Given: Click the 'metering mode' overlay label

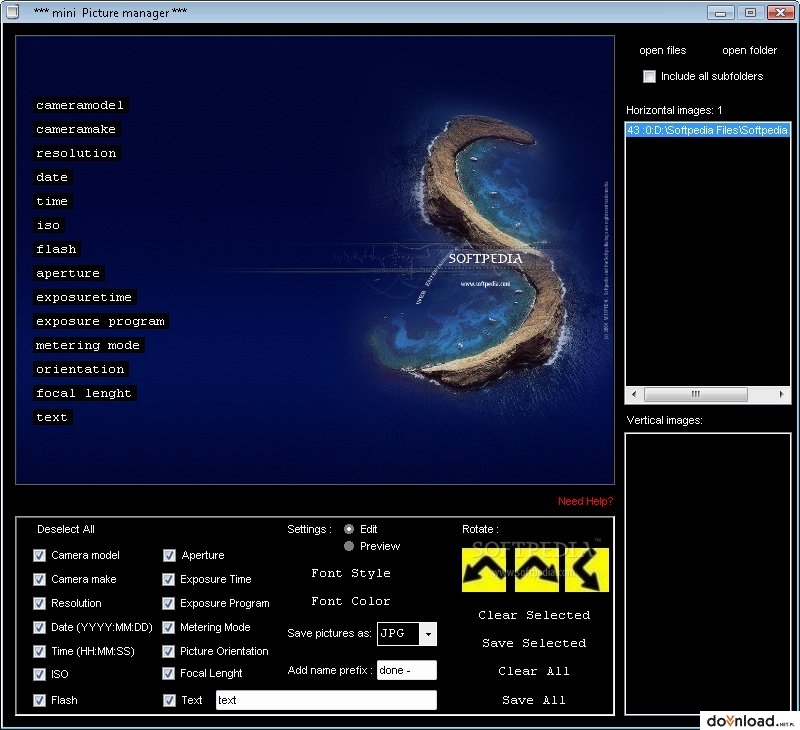Looking at the screenshot, I should pos(88,345).
